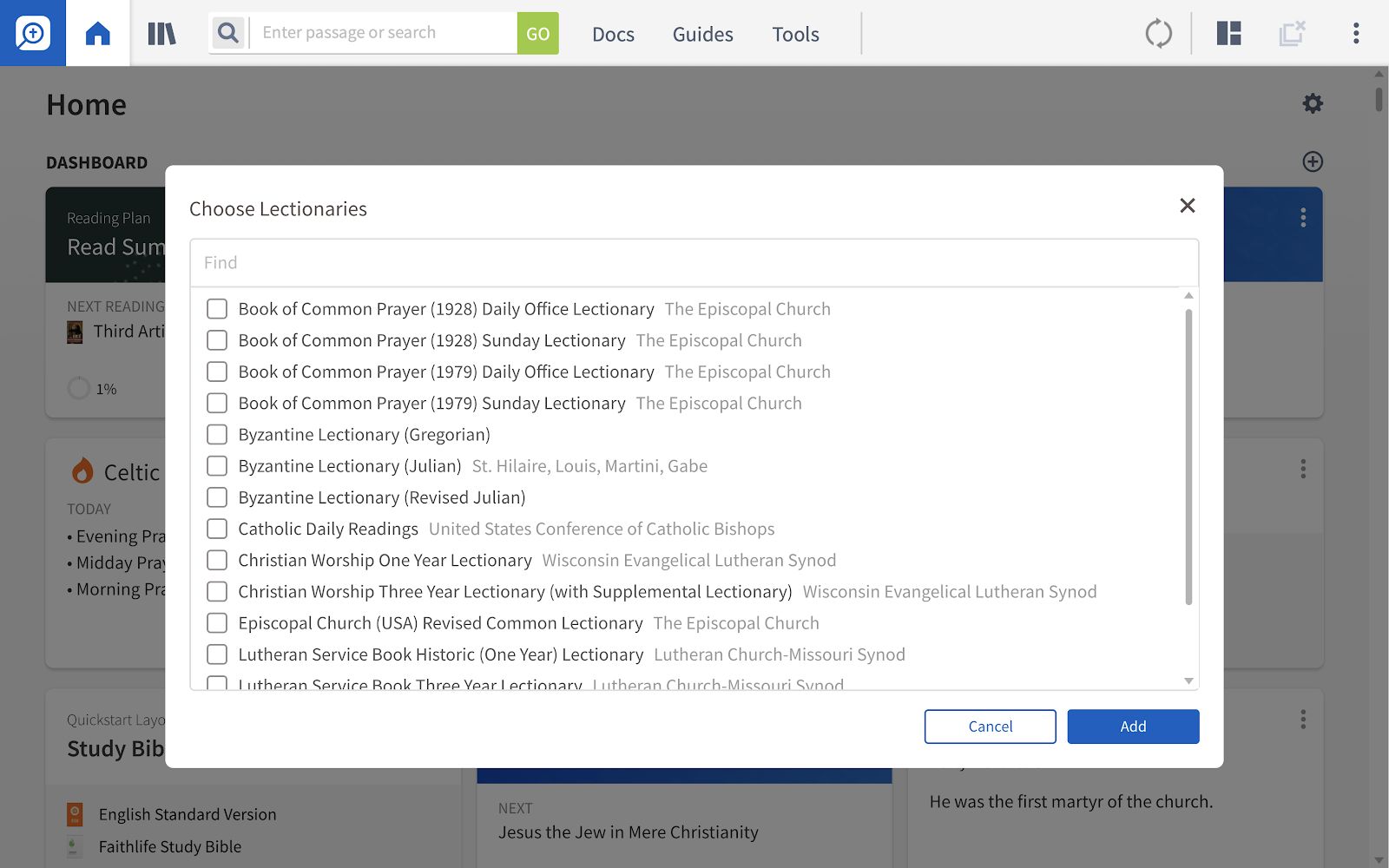1389x868 pixels.
Task: Click Lutheran Church-Missouri Synod on Historic Lectionary row
Action: click(x=780, y=654)
